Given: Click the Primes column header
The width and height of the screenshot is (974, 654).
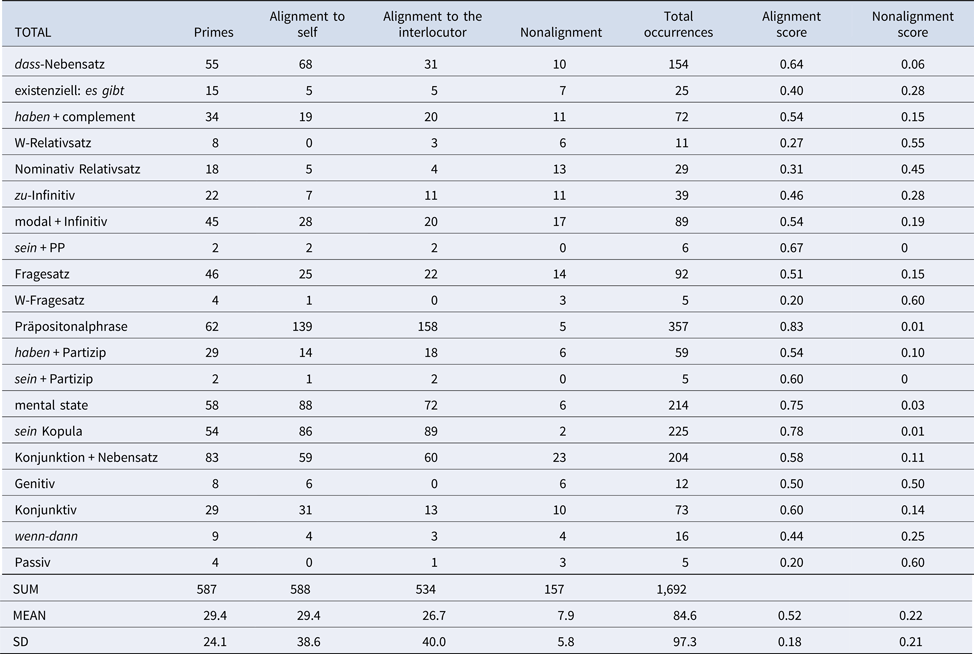Looking at the screenshot, I should [213, 32].
